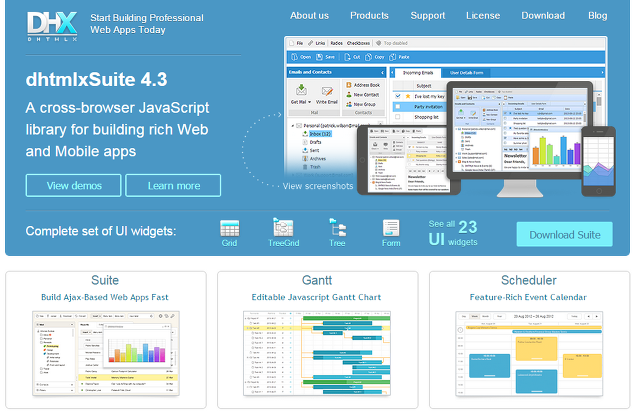Click the Learn more button

pyautogui.click(x=173, y=185)
